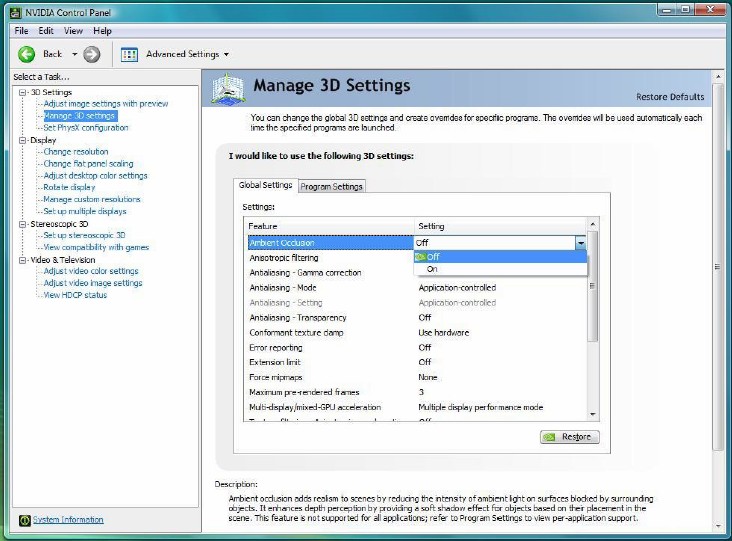Screen dimensions: 732x541
Task: Click main page scroll down arrow
Action: pos(718,526)
